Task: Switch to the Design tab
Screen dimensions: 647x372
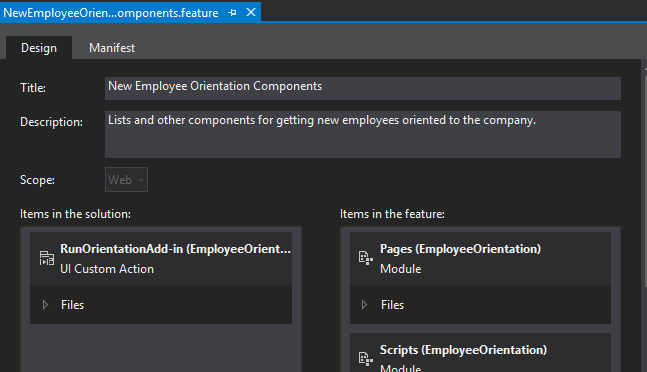Action: point(39,48)
